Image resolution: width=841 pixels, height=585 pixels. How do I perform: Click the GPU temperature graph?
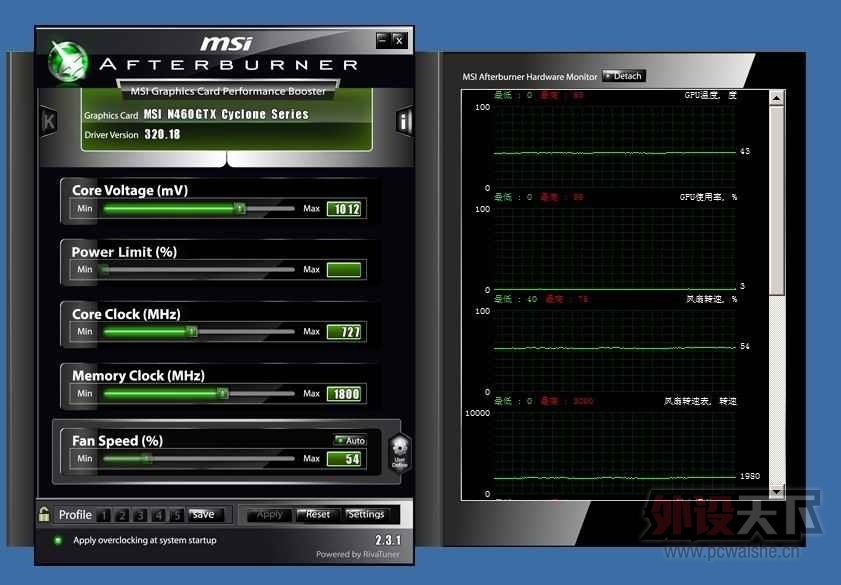615,146
